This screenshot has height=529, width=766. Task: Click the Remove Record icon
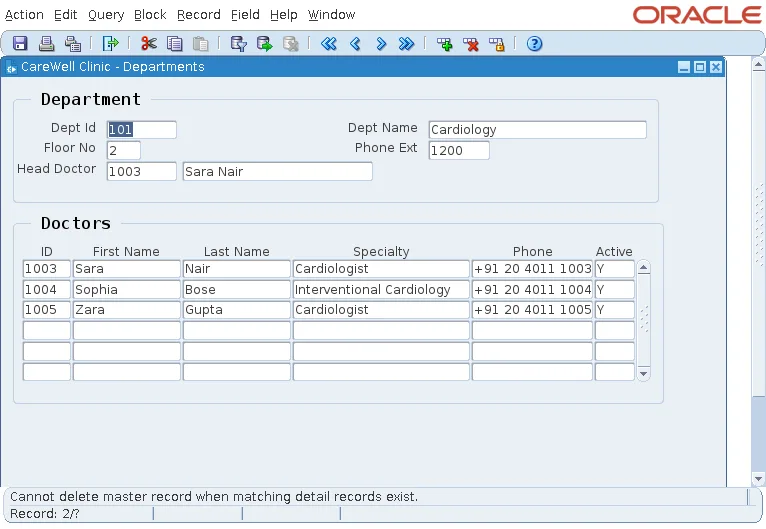click(471, 44)
